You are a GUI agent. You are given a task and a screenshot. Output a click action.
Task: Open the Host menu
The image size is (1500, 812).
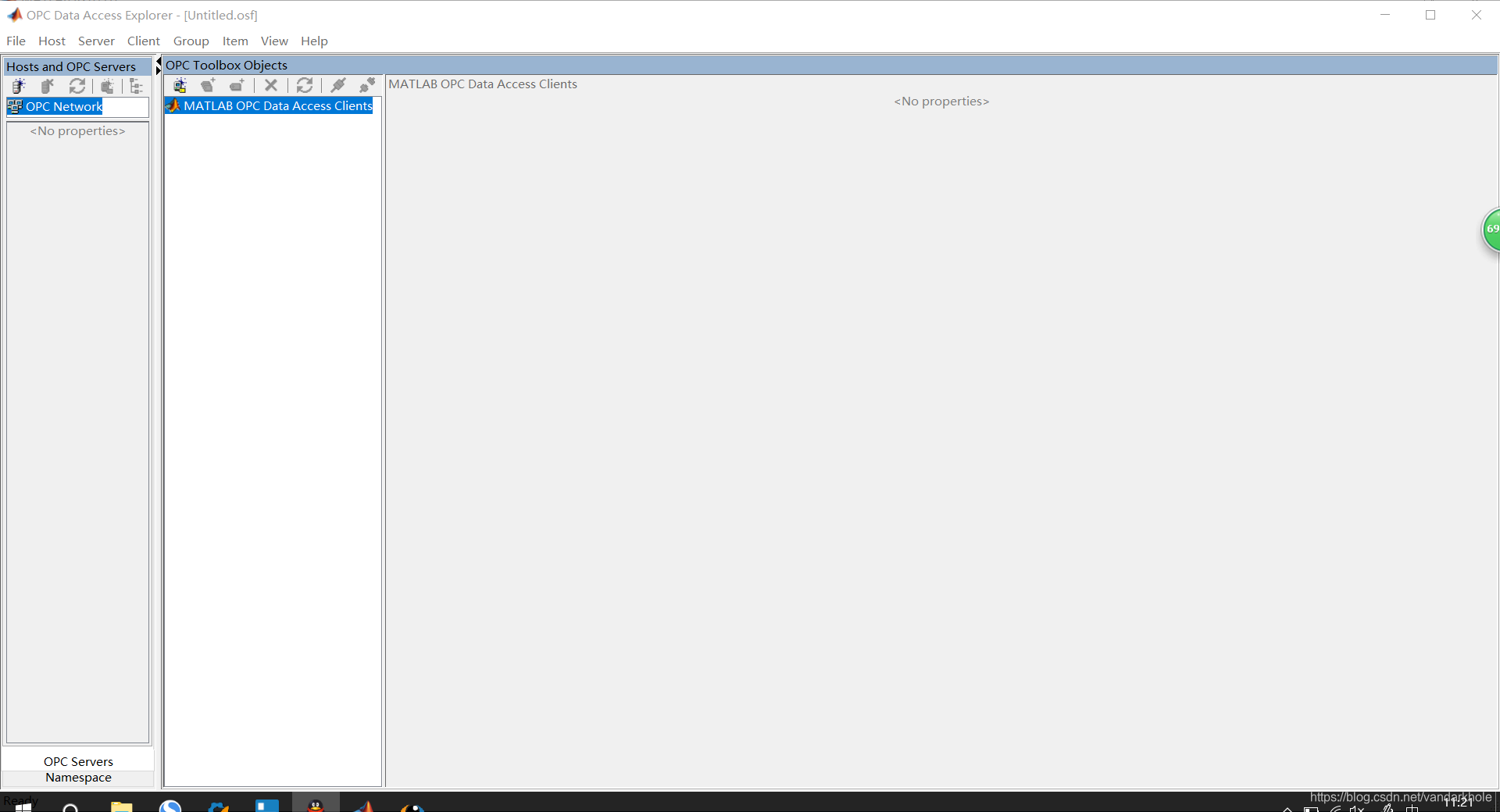point(52,41)
